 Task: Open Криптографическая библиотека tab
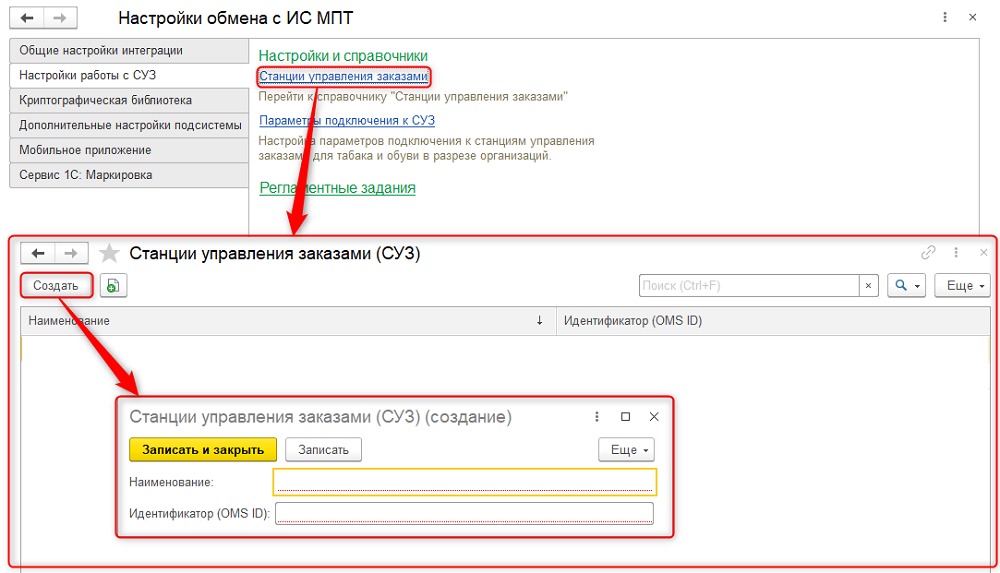[129, 100]
